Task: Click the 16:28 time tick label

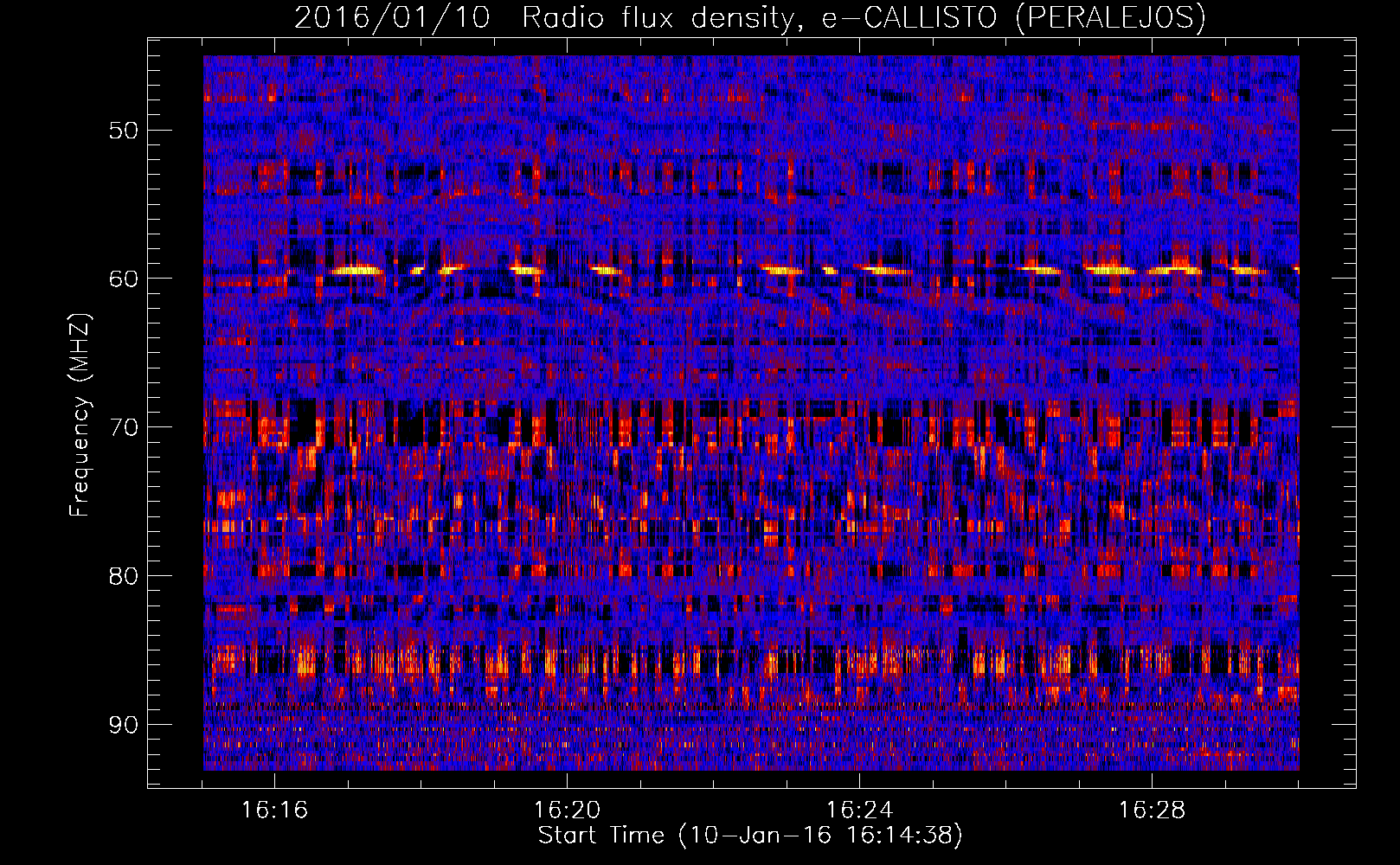Action: point(1152,811)
